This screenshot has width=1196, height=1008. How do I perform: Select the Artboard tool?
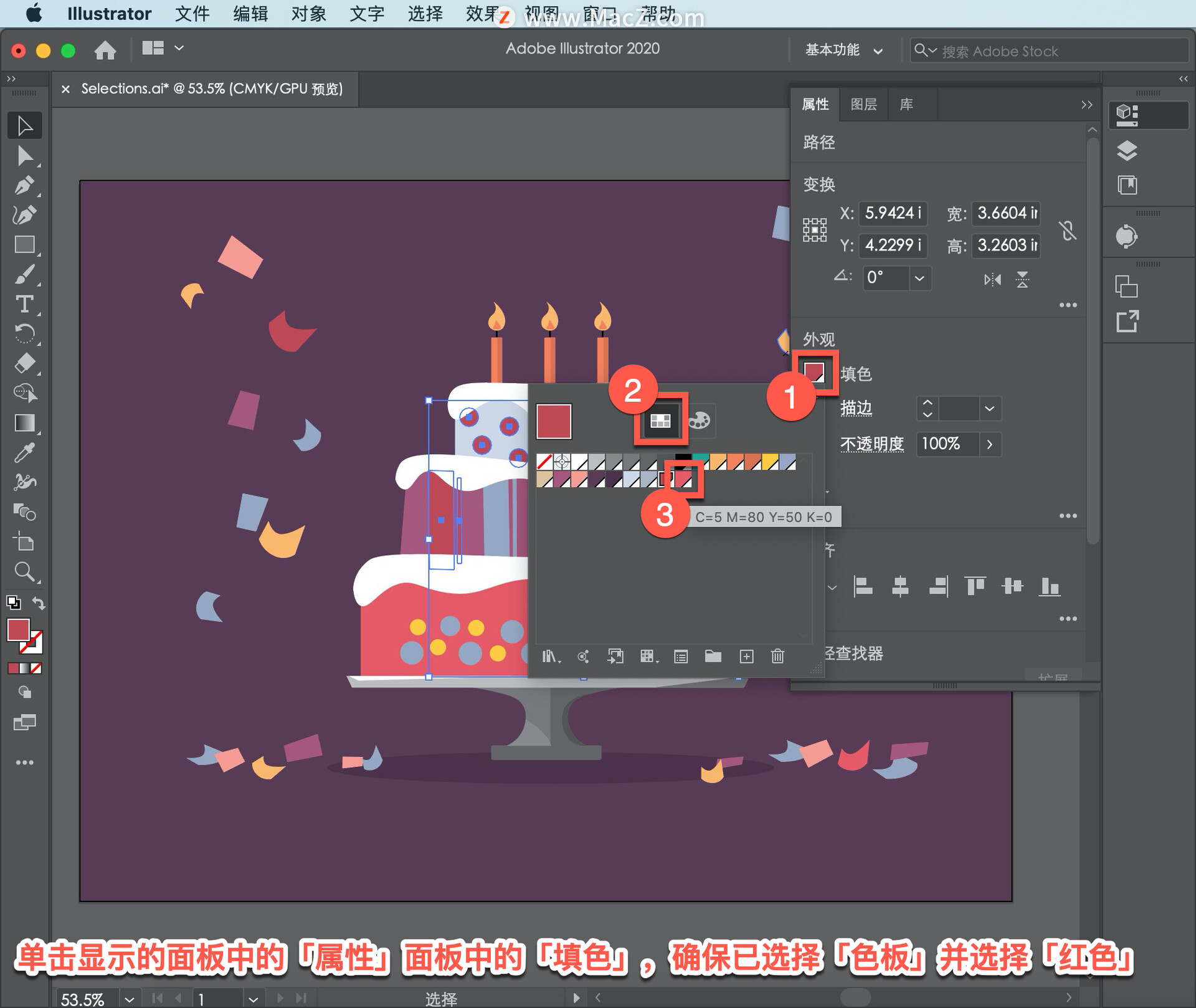pos(25,542)
